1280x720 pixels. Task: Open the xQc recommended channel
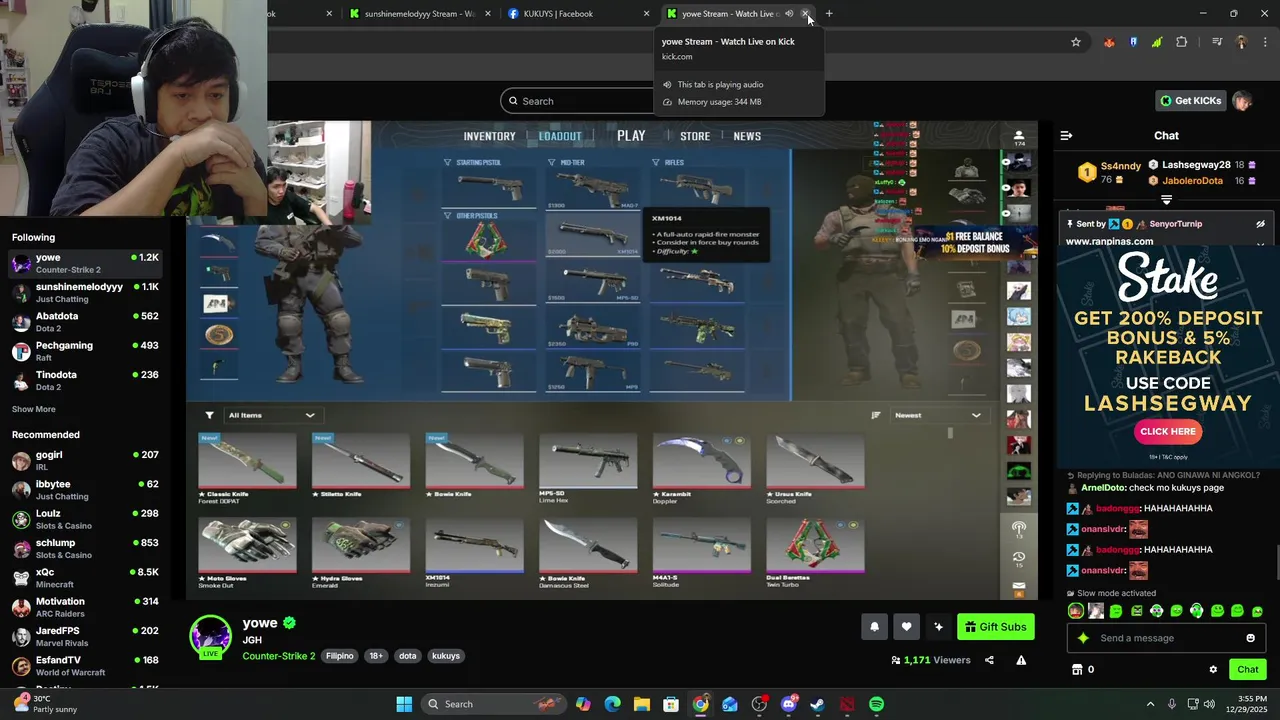84,577
